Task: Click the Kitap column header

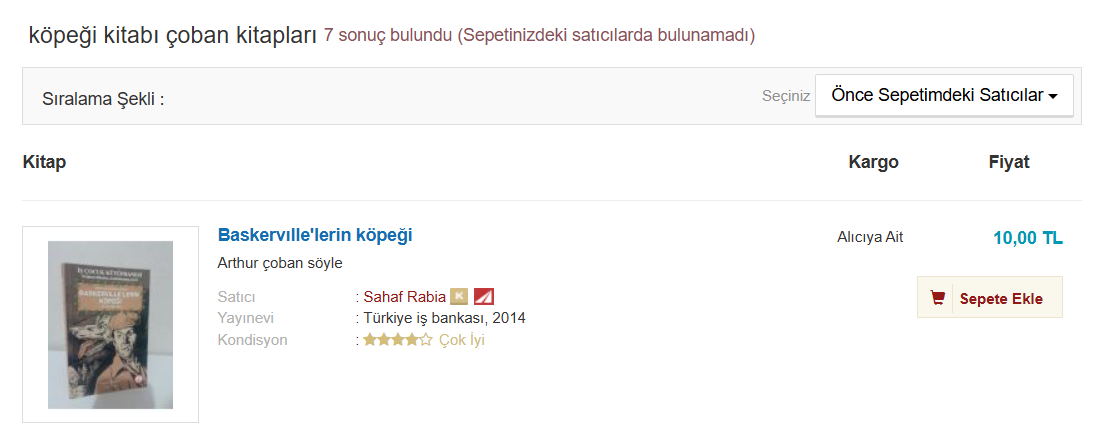Action: pos(44,162)
